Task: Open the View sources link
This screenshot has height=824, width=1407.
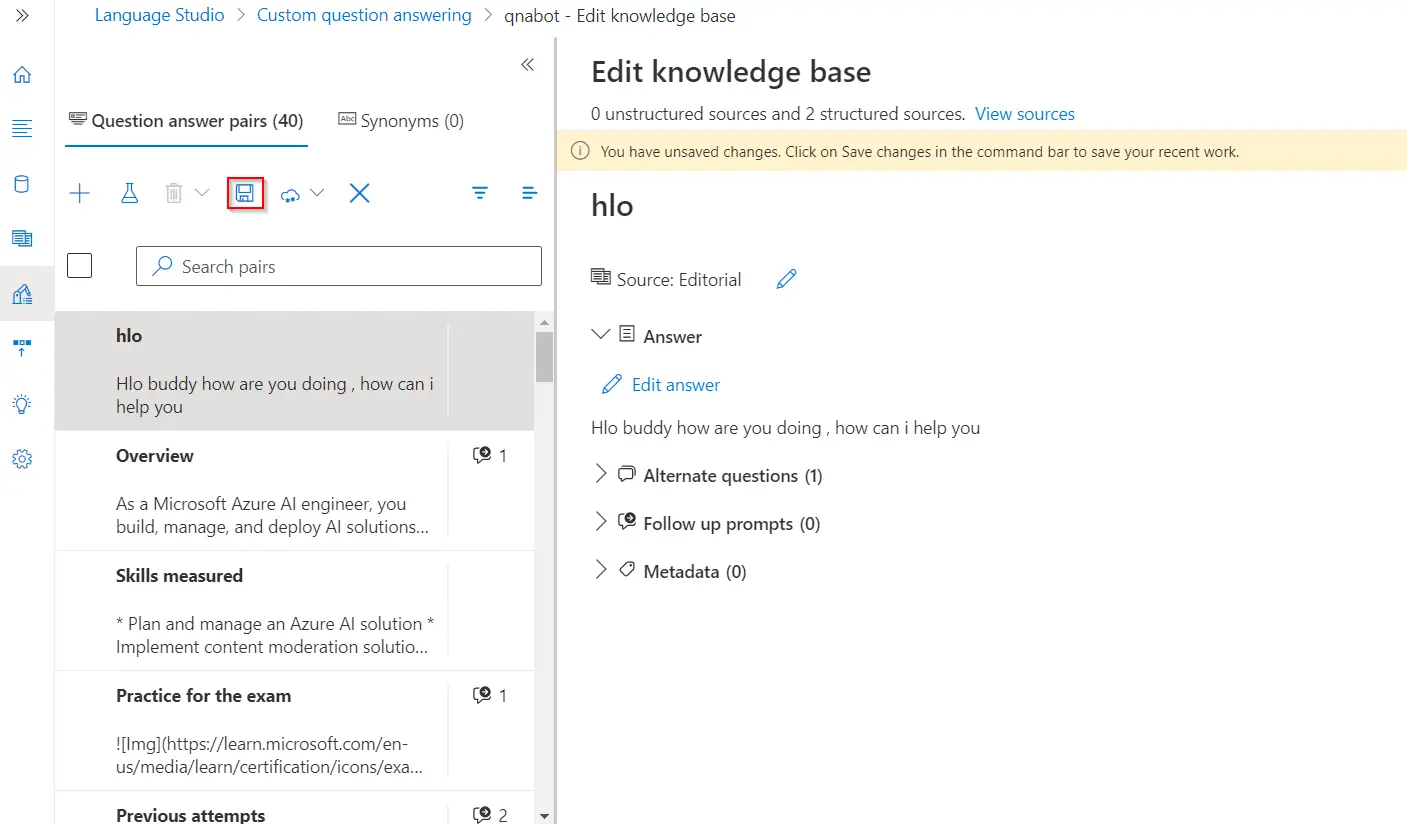Action: tap(1024, 114)
